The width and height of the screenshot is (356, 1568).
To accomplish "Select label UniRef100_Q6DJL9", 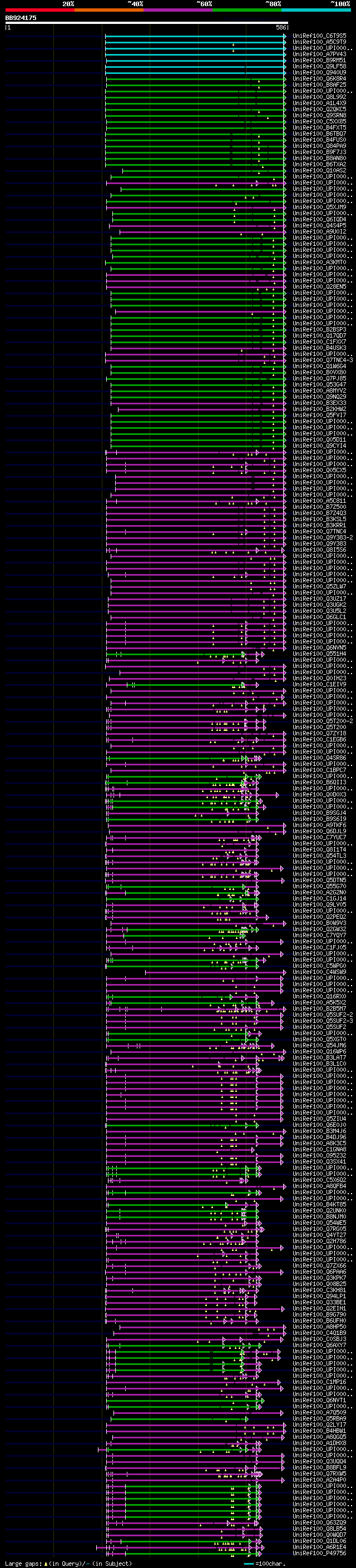I will [319, 831].
